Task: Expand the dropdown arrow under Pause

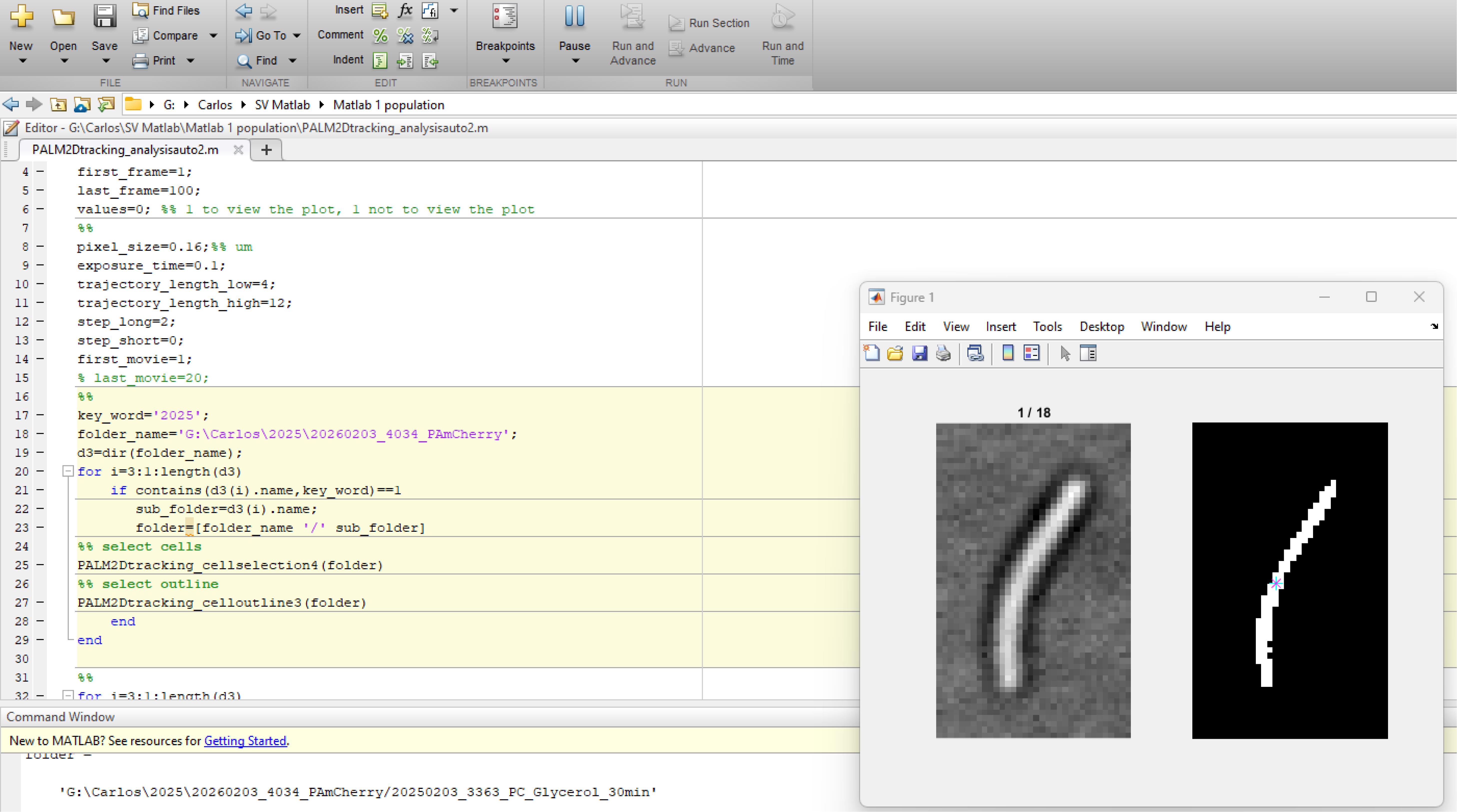Action: (x=575, y=61)
